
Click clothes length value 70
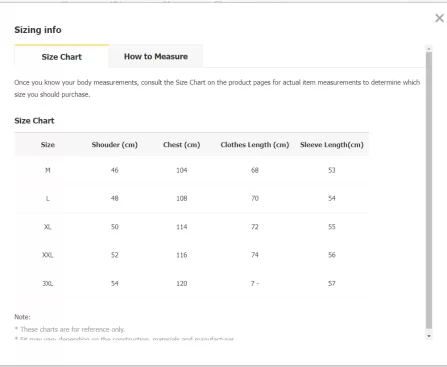[x=255, y=199]
